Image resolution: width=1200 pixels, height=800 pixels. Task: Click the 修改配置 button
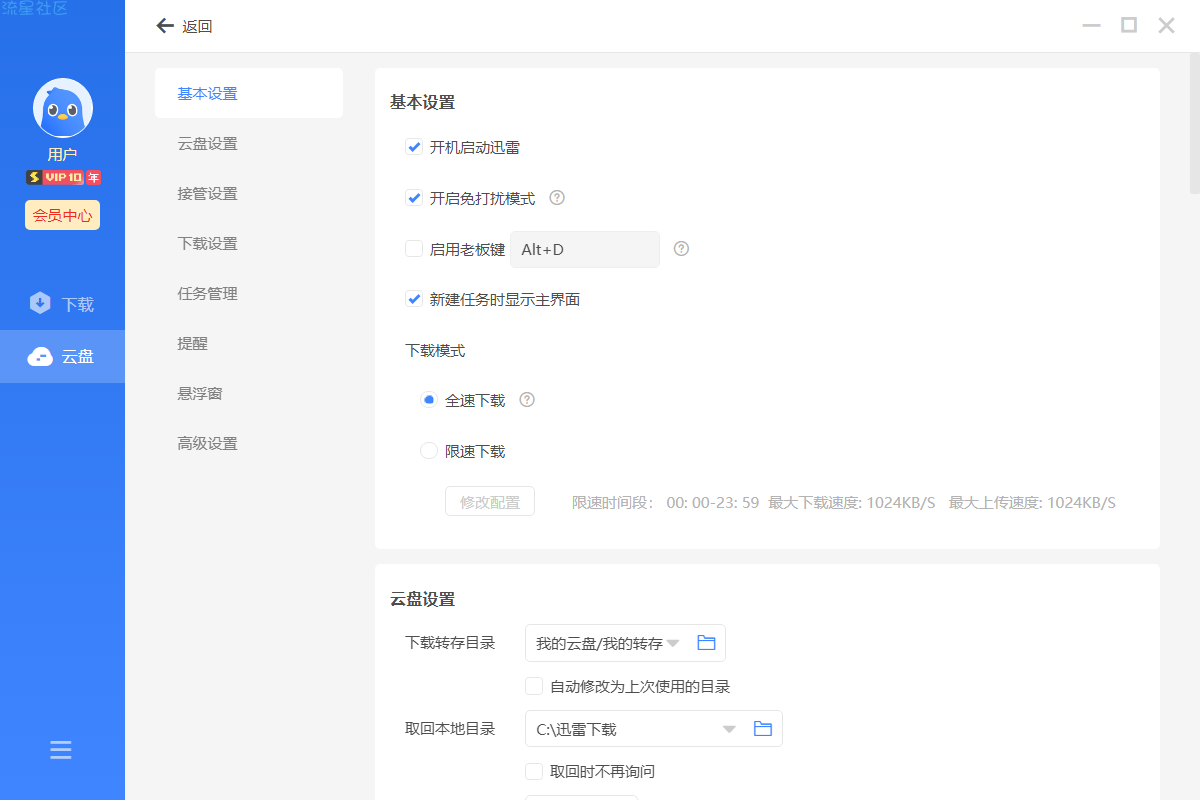coord(490,502)
